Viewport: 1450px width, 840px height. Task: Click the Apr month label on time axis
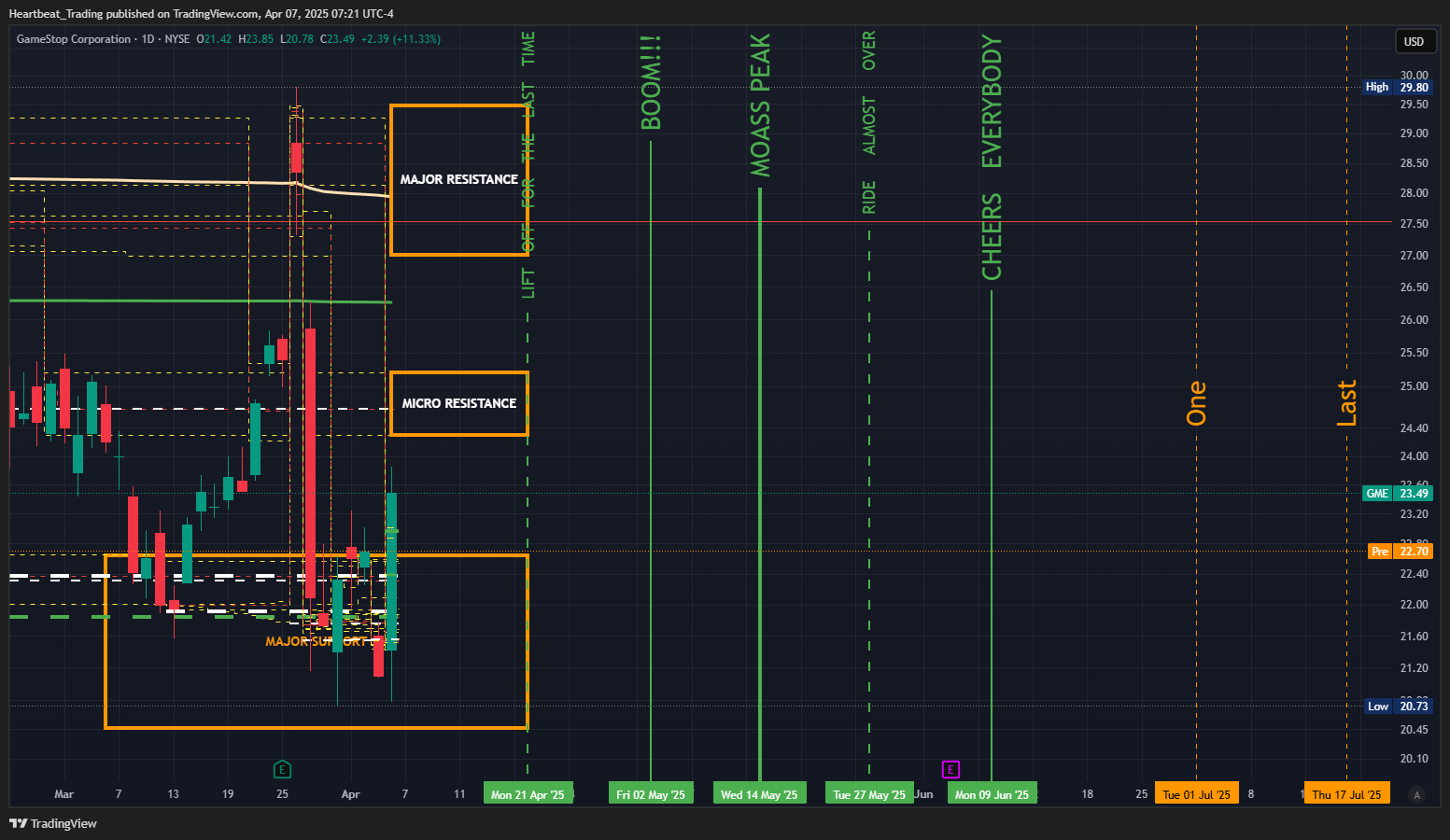tap(350, 794)
